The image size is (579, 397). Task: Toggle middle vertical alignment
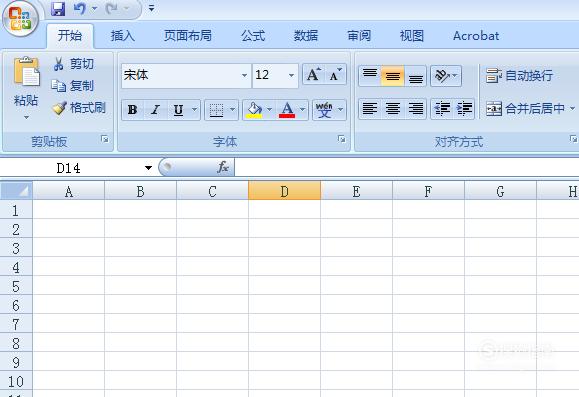coord(393,76)
